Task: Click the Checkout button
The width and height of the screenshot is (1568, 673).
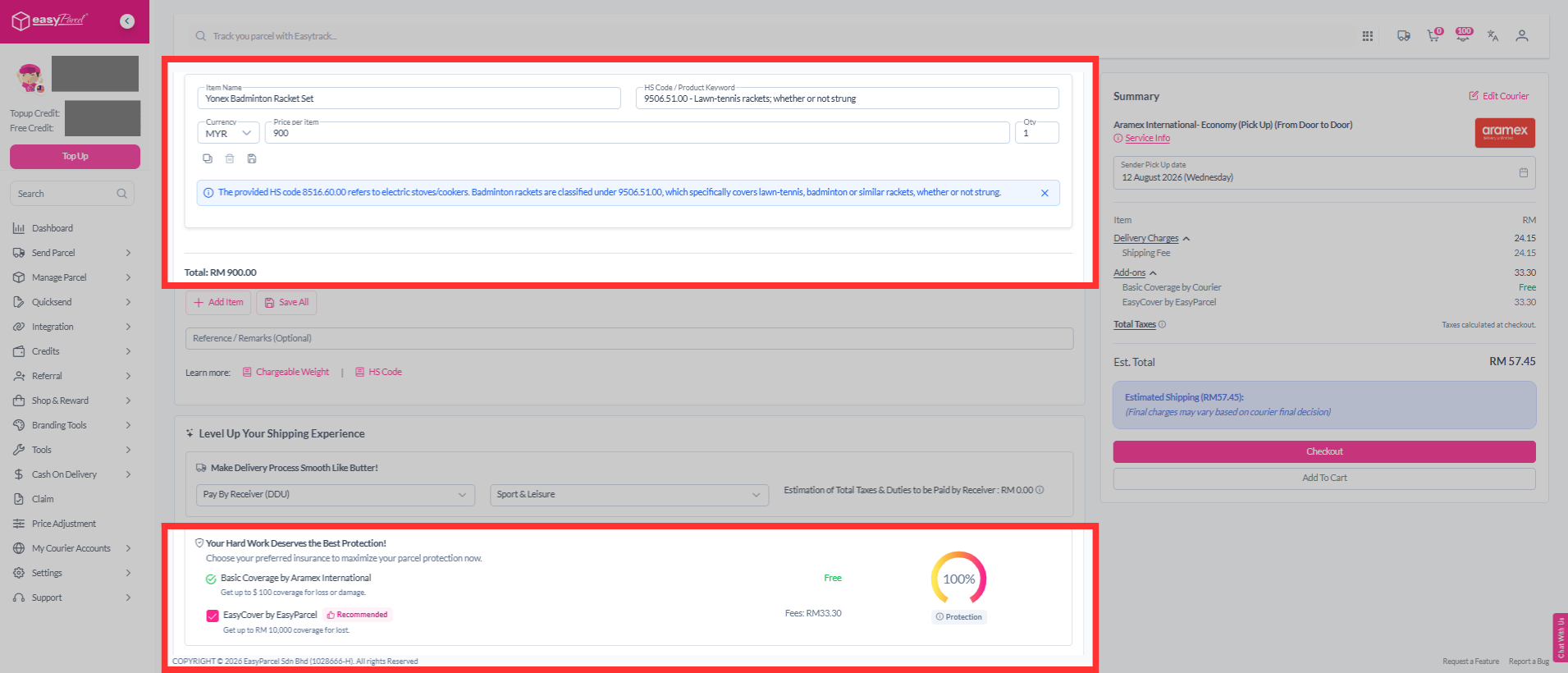Action: pos(1324,451)
